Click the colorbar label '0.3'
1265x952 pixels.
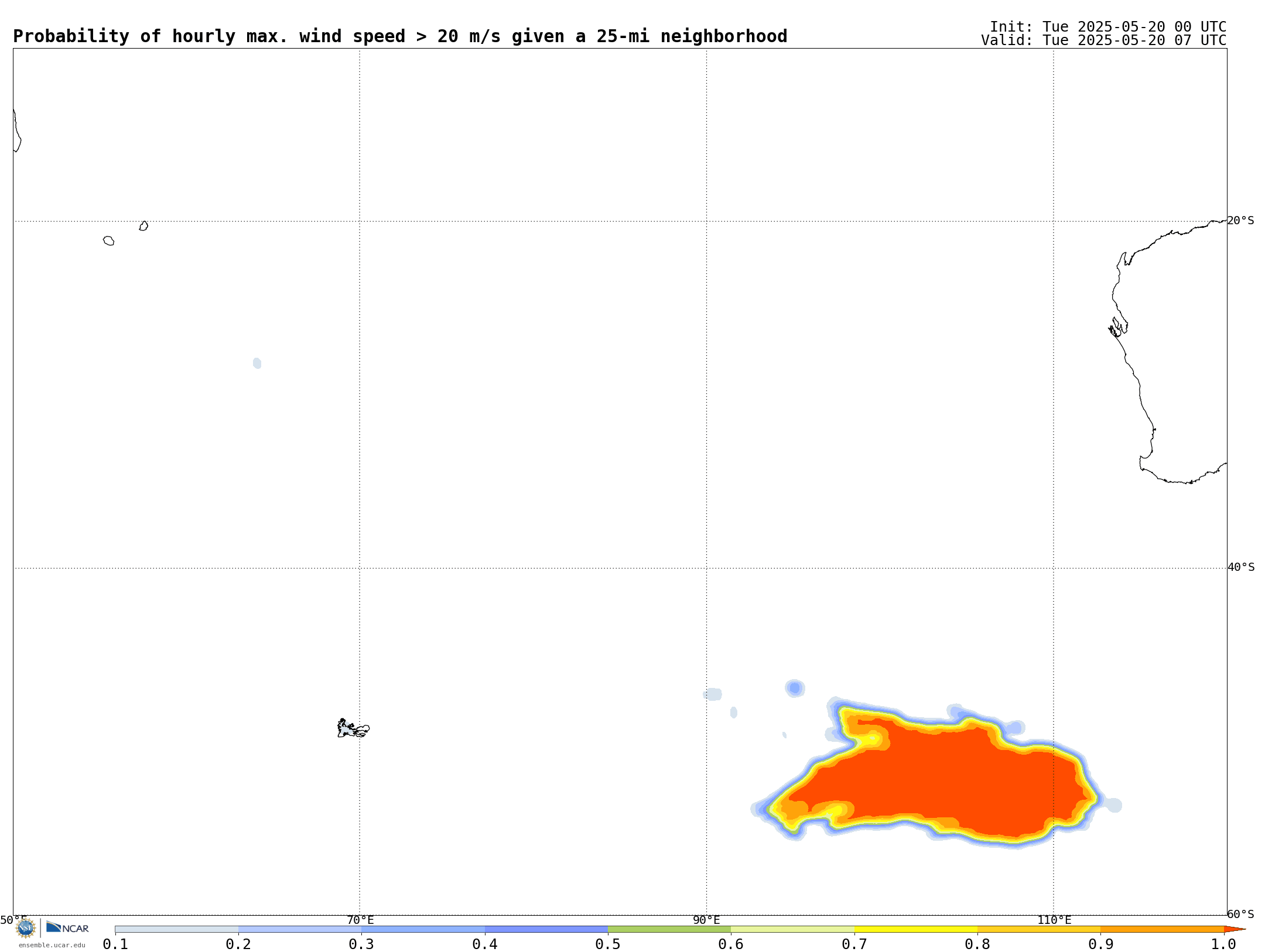pyautogui.click(x=361, y=944)
